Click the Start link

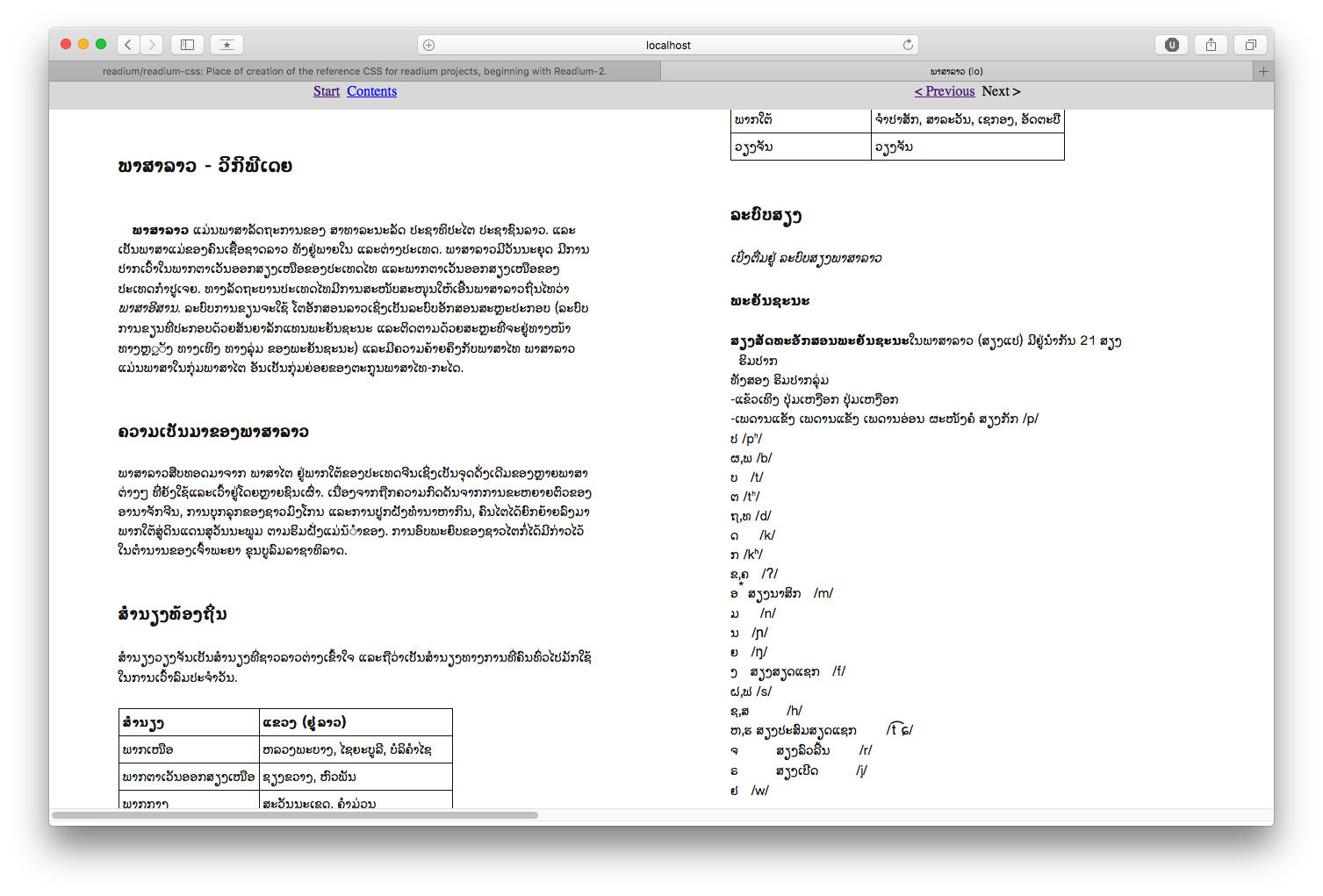[326, 91]
